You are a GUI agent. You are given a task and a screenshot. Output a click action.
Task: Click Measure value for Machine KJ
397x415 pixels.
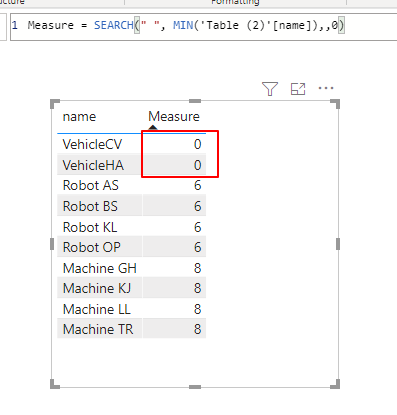[x=198, y=288]
